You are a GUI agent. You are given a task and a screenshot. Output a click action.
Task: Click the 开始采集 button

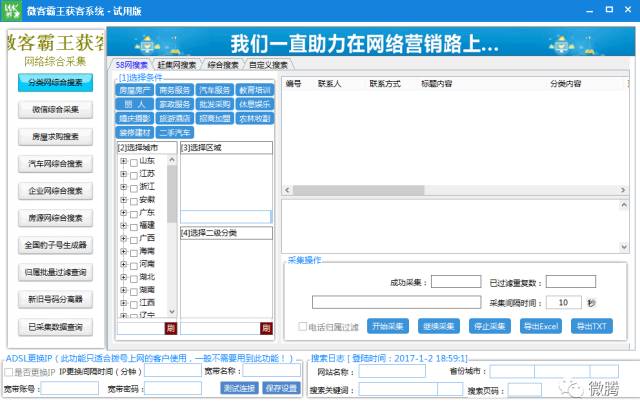pyautogui.click(x=388, y=326)
